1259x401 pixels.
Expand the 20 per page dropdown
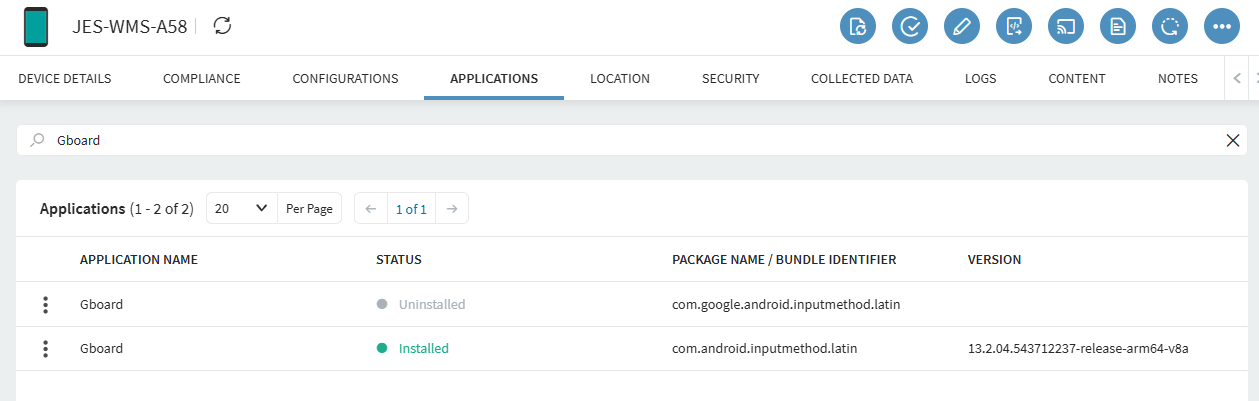click(x=242, y=209)
